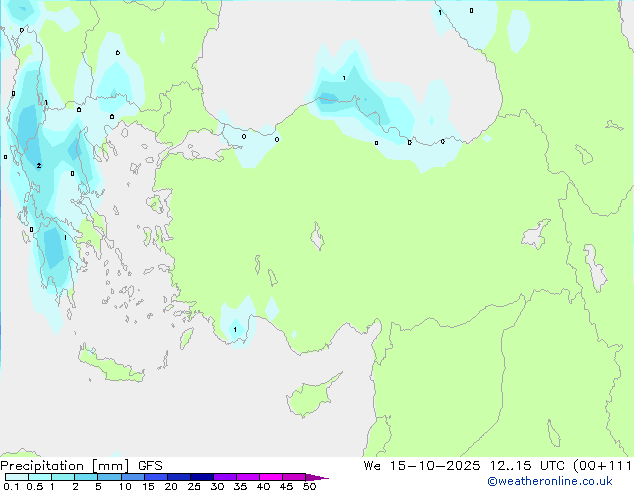
Task: Click the "45" legend label
Action: pos(286,486)
